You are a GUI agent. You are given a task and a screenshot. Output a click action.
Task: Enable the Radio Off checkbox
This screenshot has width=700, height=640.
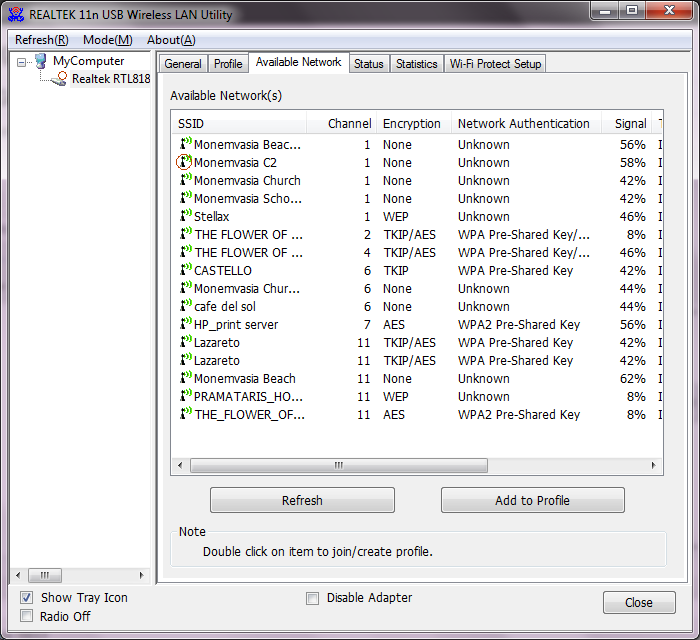pyautogui.click(x=26, y=616)
